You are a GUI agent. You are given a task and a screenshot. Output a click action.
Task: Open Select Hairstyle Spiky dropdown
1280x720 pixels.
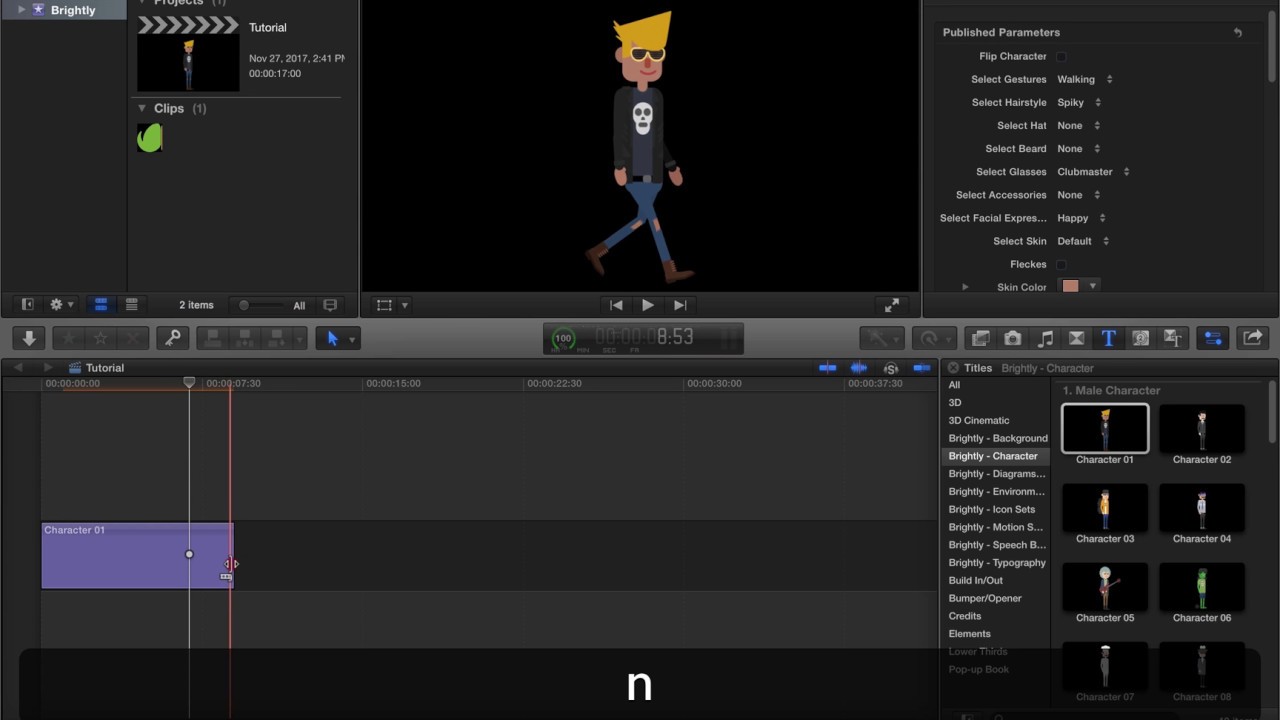(x=1079, y=102)
